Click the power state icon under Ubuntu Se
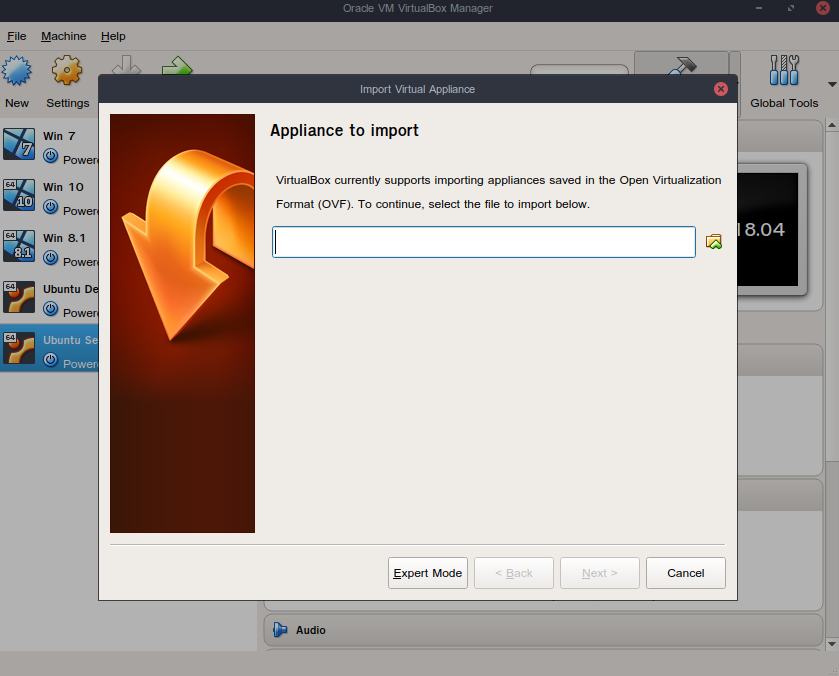This screenshot has width=839, height=676. [x=50, y=359]
